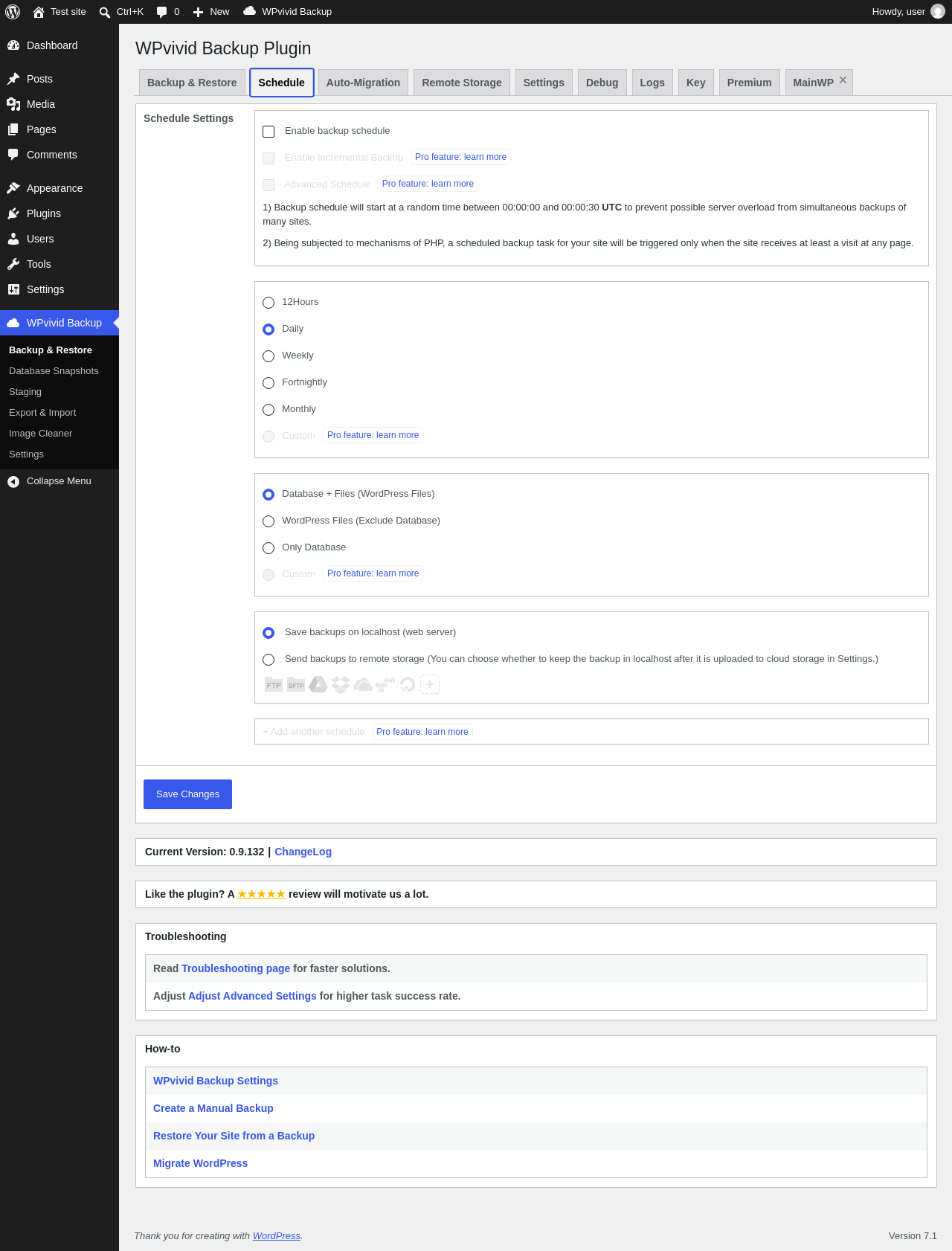The height and width of the screenshot is (1251, 952).
Task: Open Adjust Advanced Settings link
Action: tap(252, 996)
